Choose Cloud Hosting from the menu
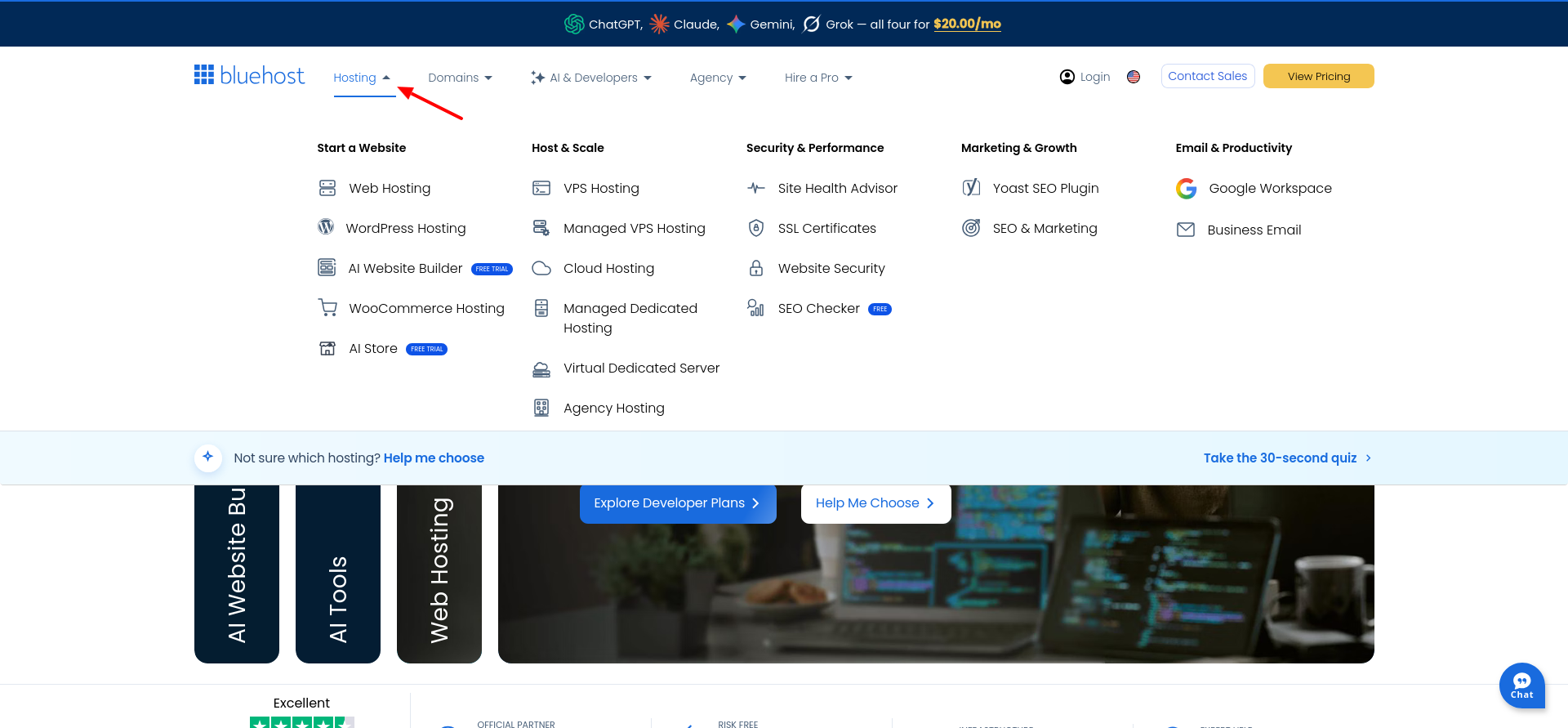This screenshot has height=728, width=1568. point(608,268)
